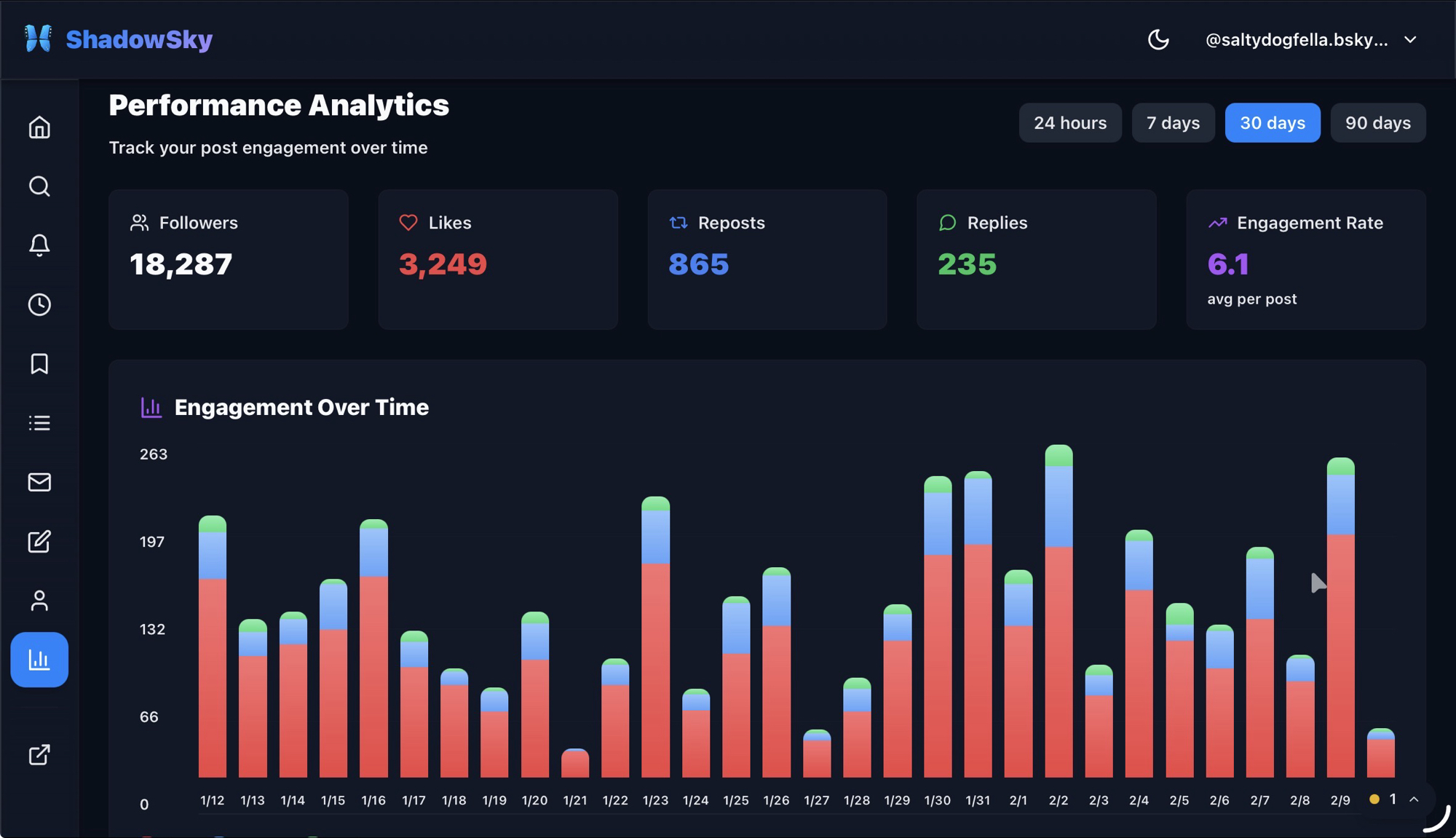
Task: Open the Search magnifier in sidebar
Action: click(39, 186)
